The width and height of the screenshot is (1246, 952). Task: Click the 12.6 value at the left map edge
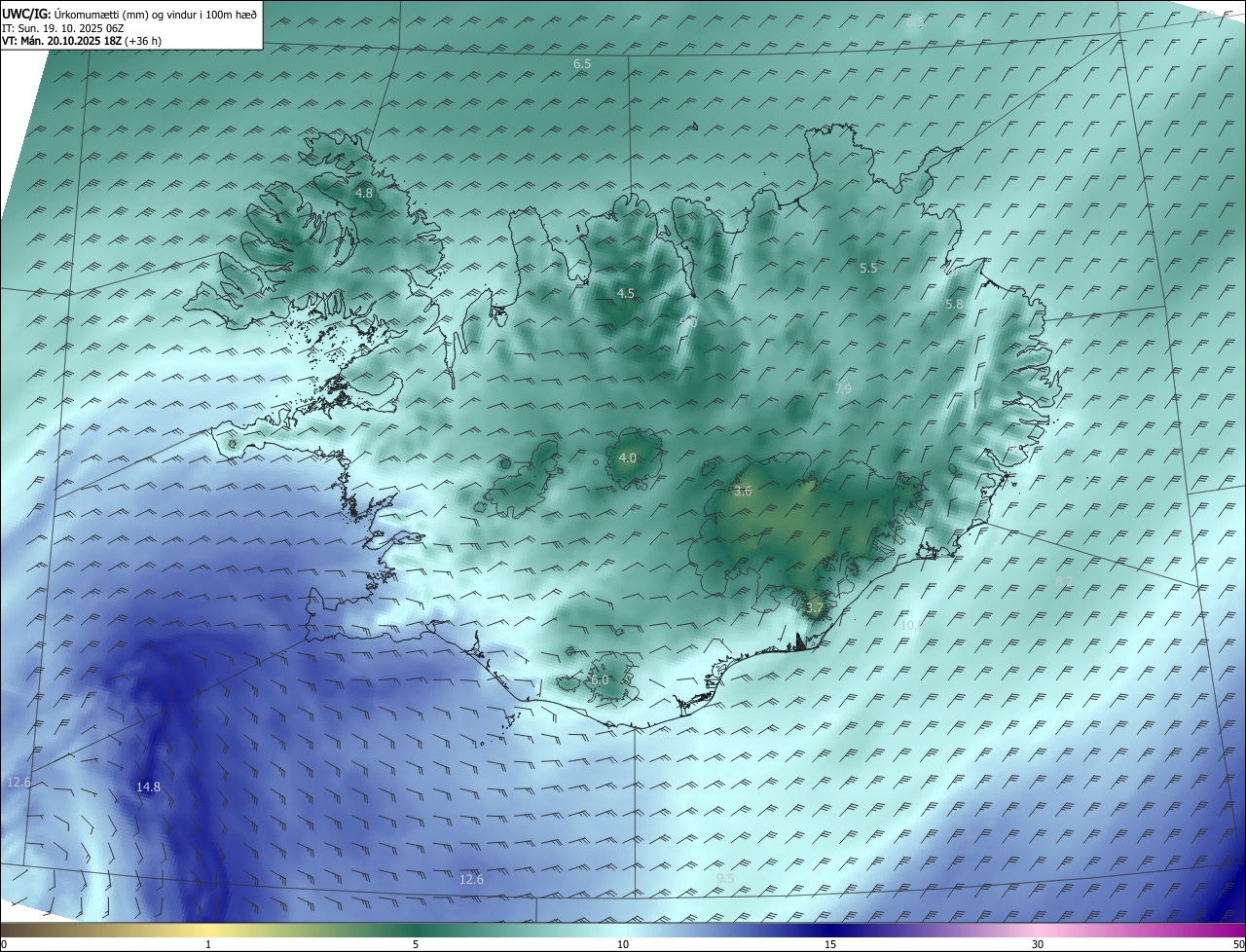[x=18, y=783]
